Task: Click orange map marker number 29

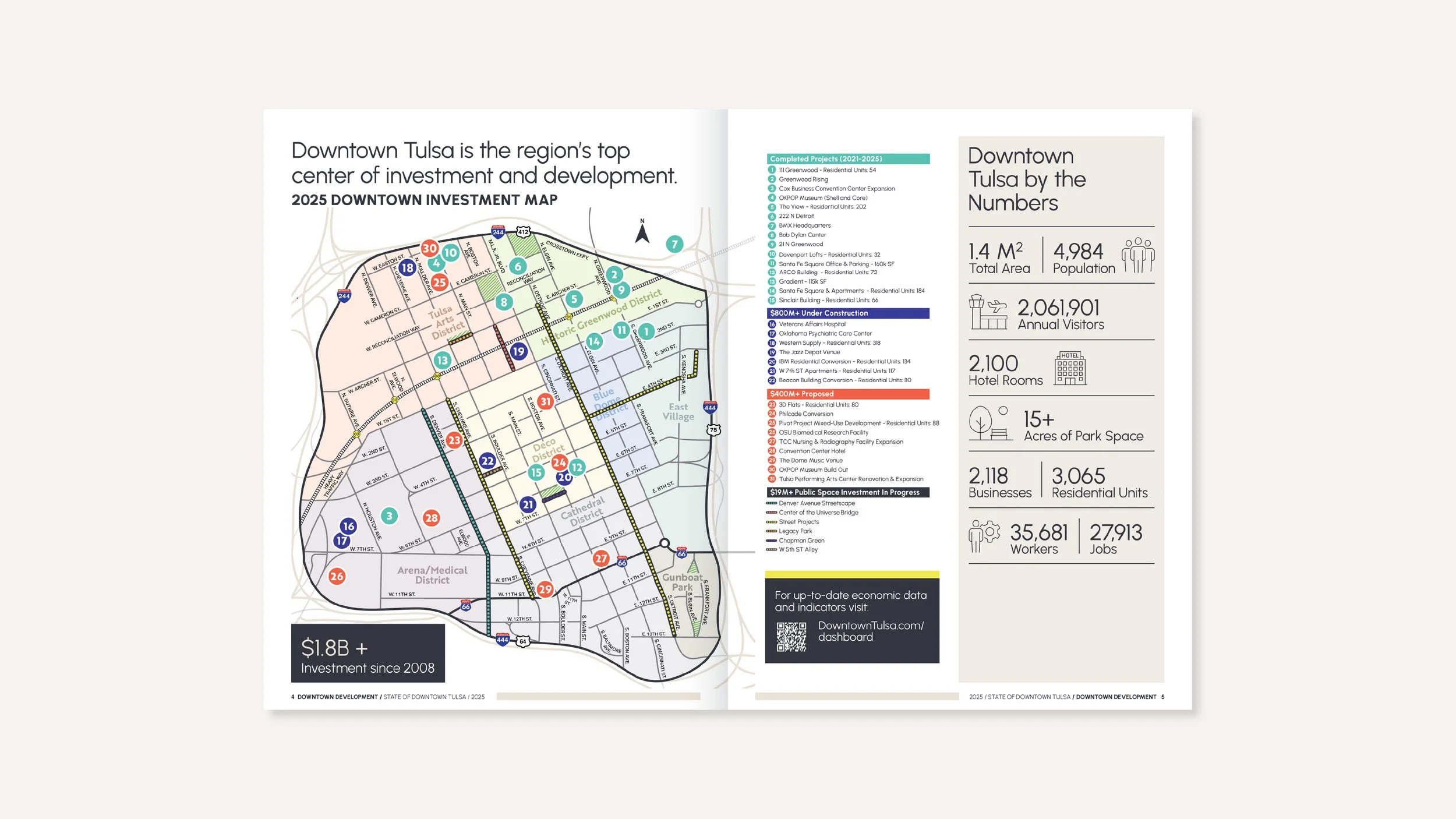Action: pyautogui.click(x=545, y=589)
